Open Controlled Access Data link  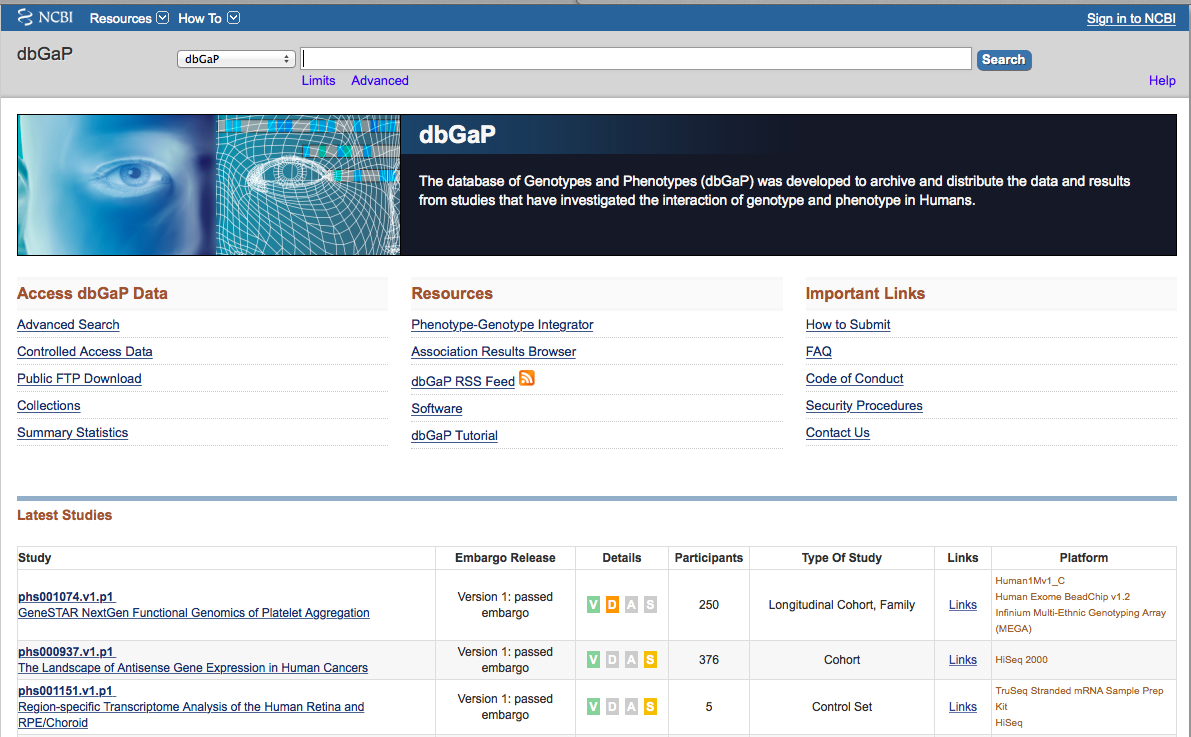pyautogui.click(x=85, y=352)
